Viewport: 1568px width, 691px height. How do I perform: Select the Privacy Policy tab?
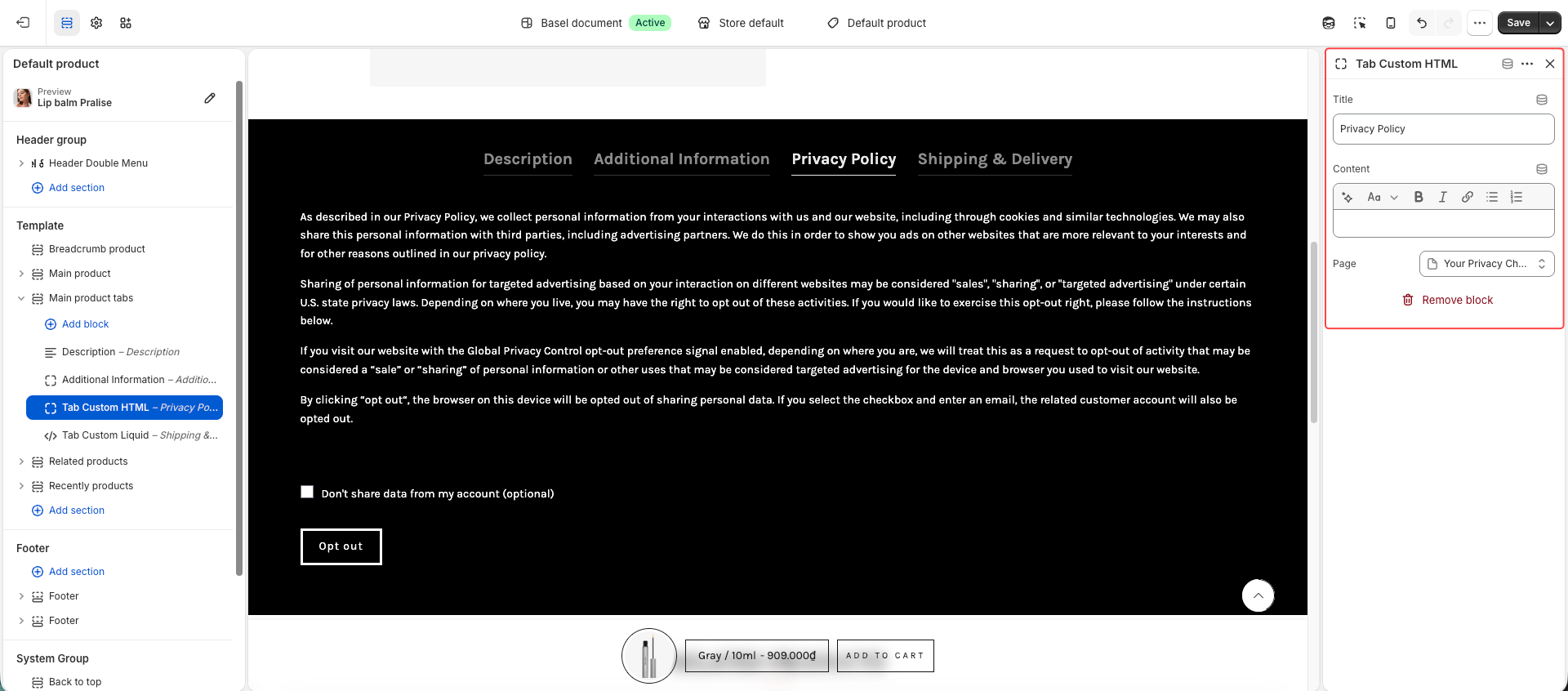844,159
